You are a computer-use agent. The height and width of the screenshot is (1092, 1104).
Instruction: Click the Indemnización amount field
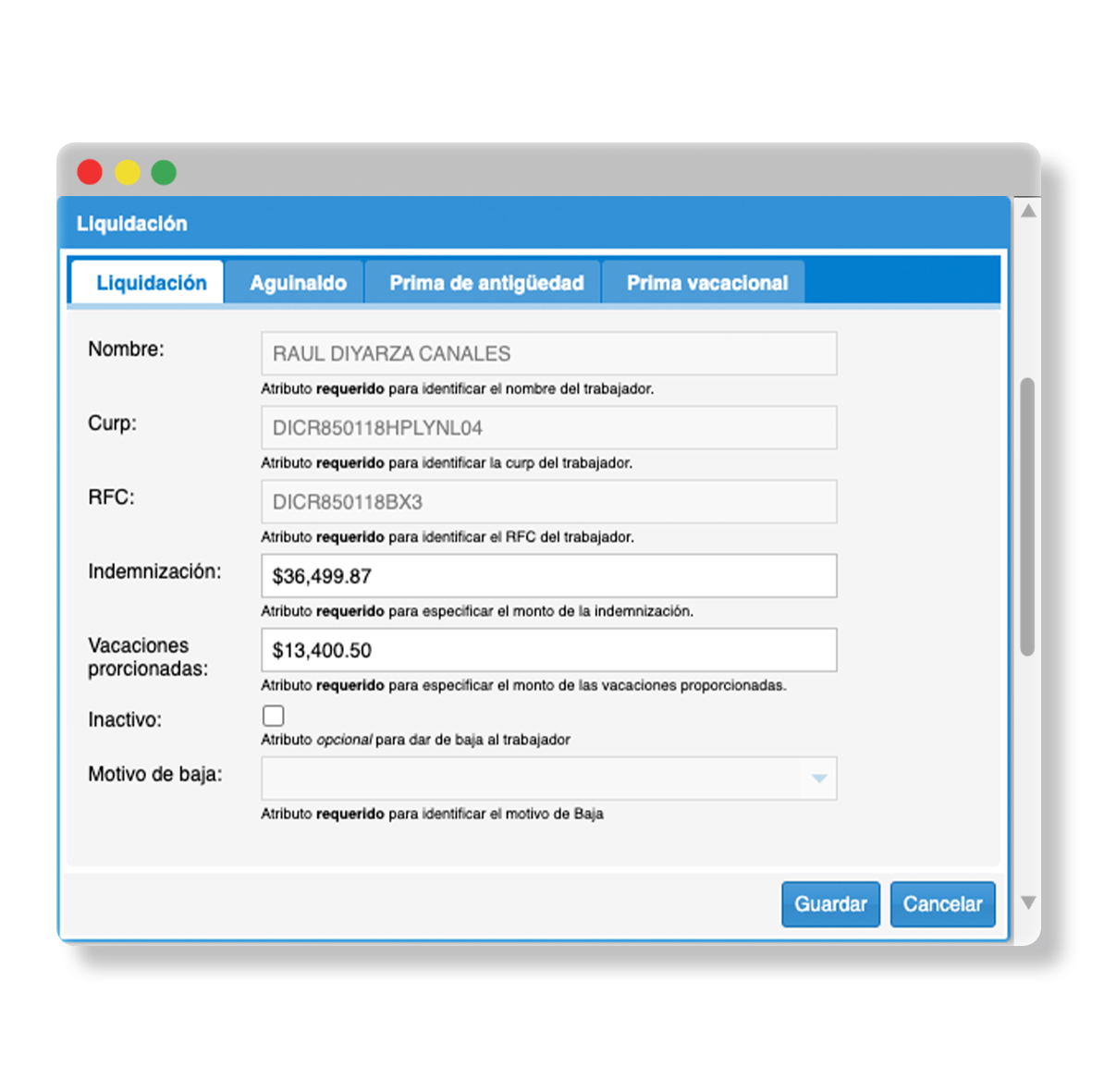click(548, 576)
